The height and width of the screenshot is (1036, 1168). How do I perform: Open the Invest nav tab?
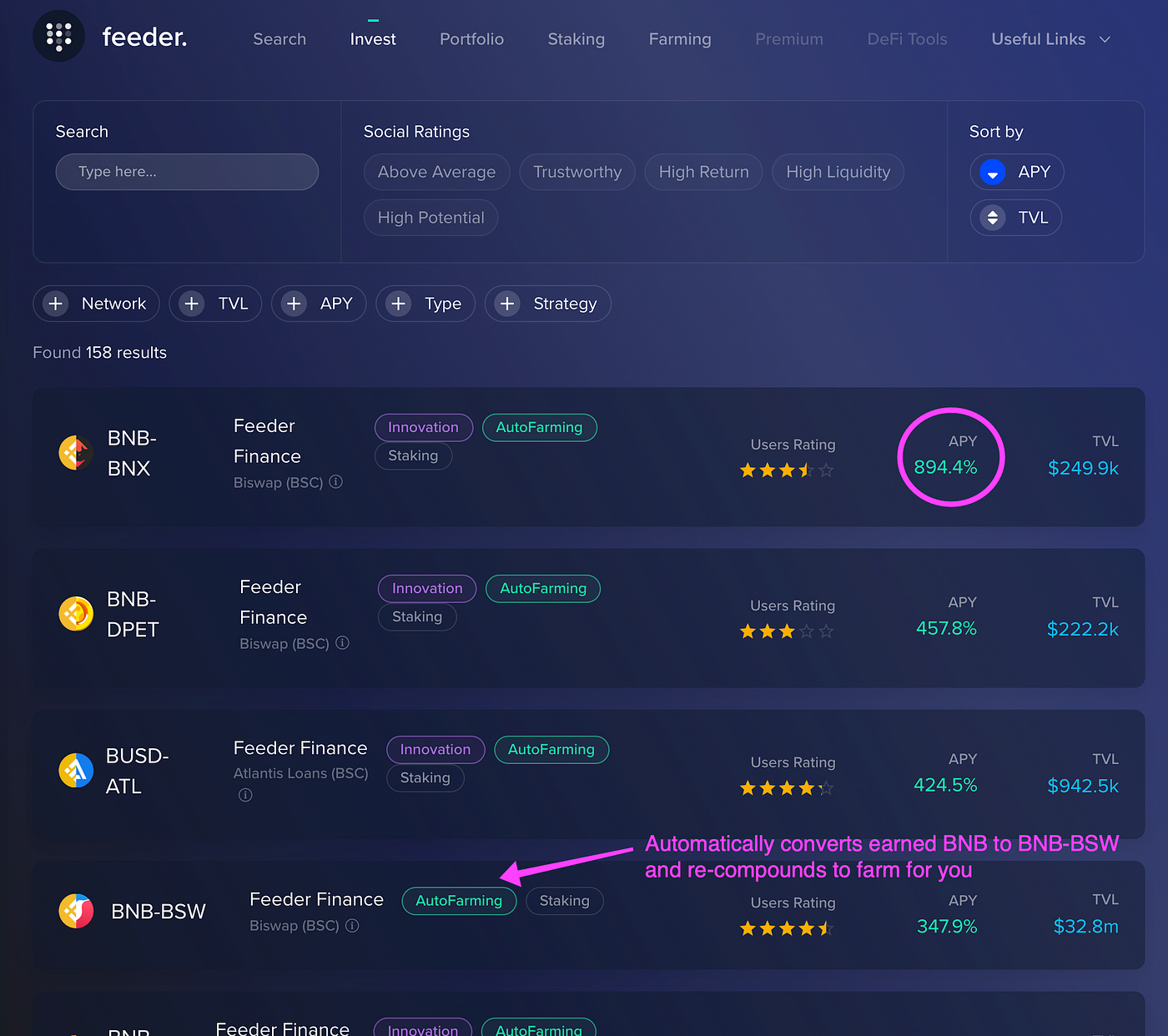pyautogui.click(x=373, y=39)
